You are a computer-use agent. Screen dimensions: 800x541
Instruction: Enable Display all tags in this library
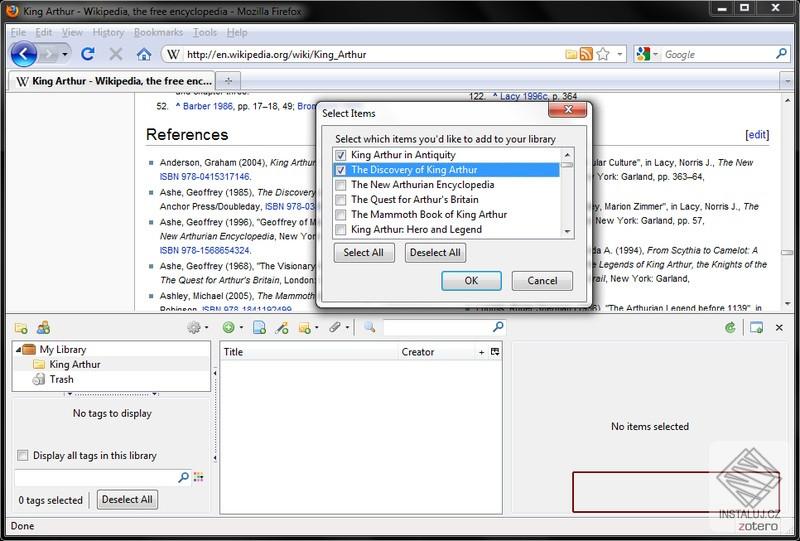(x=23, y=455)
